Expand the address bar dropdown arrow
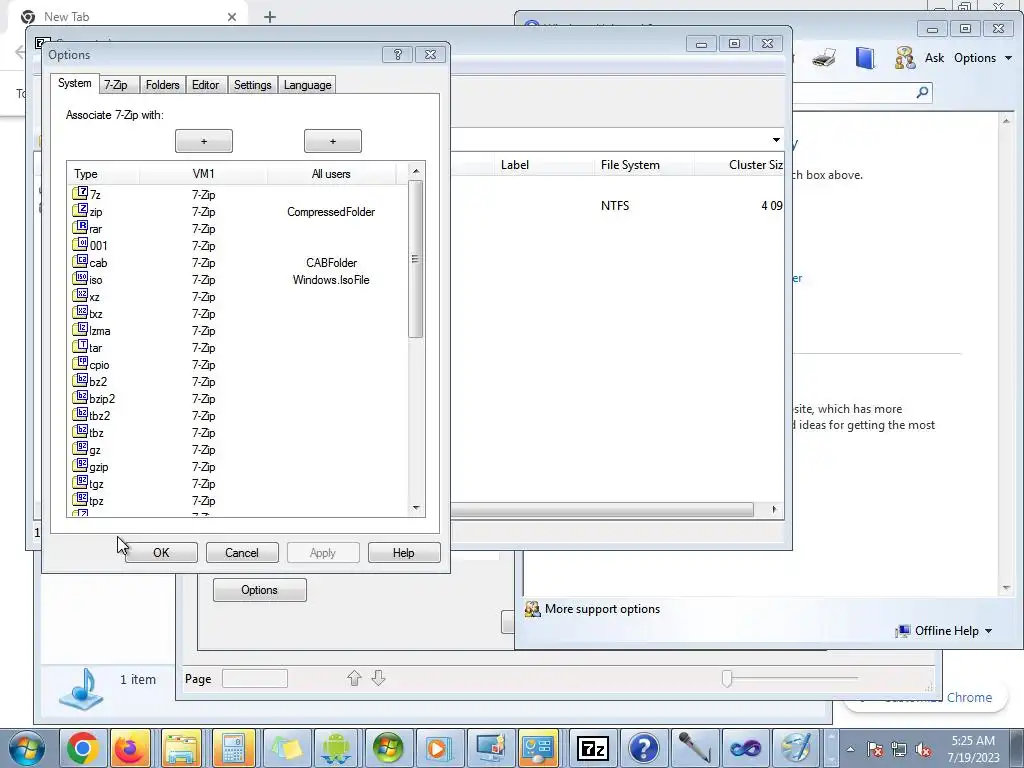1024x768 pixels. click(776, 140)
